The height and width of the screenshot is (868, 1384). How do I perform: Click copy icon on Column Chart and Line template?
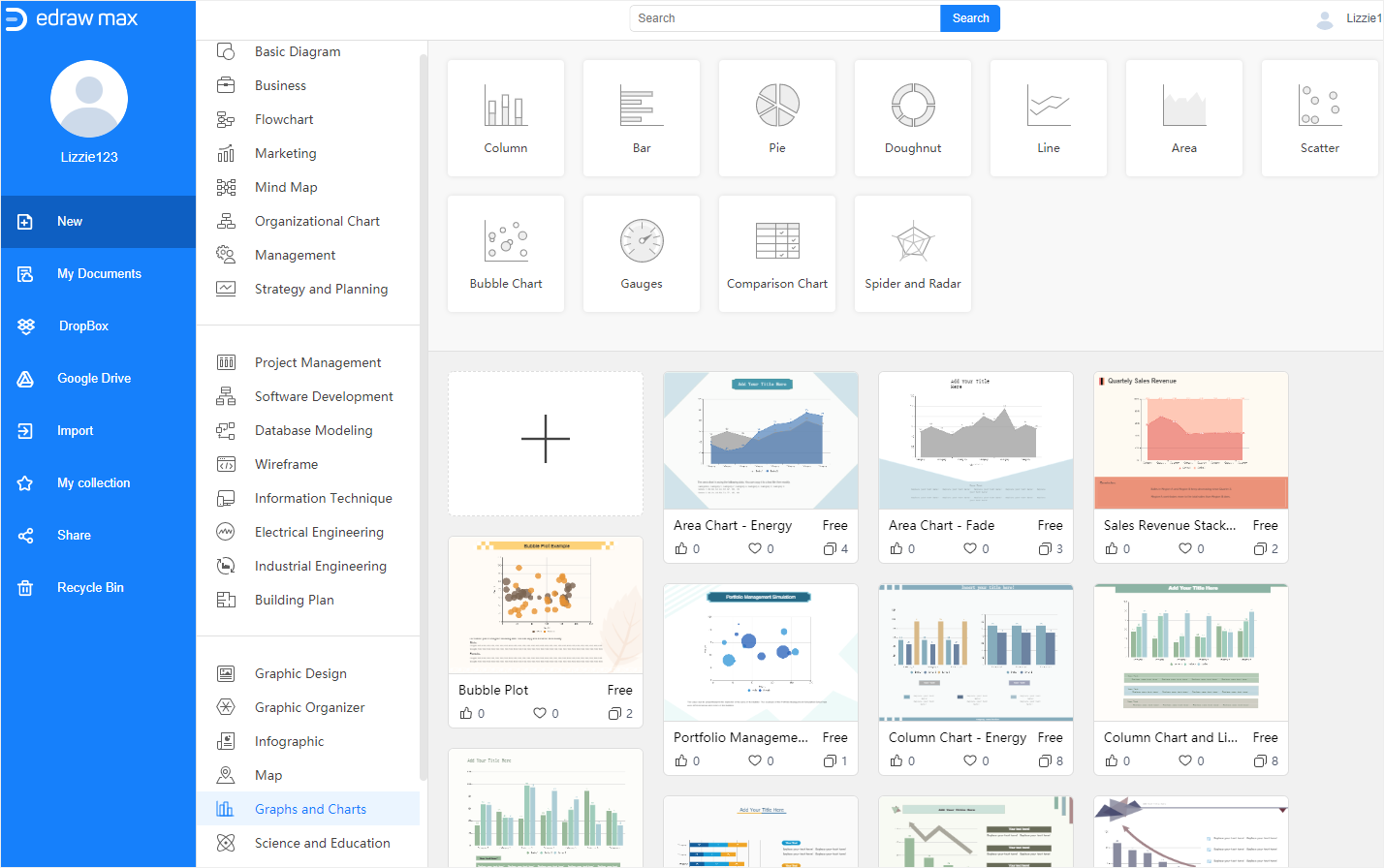1260,760
